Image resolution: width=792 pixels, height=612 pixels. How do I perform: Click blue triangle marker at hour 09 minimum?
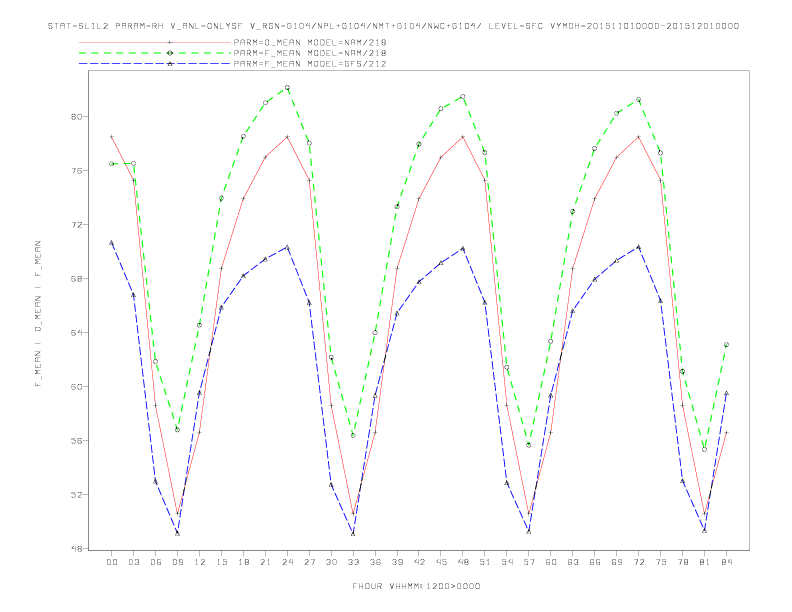click(177, 533)
